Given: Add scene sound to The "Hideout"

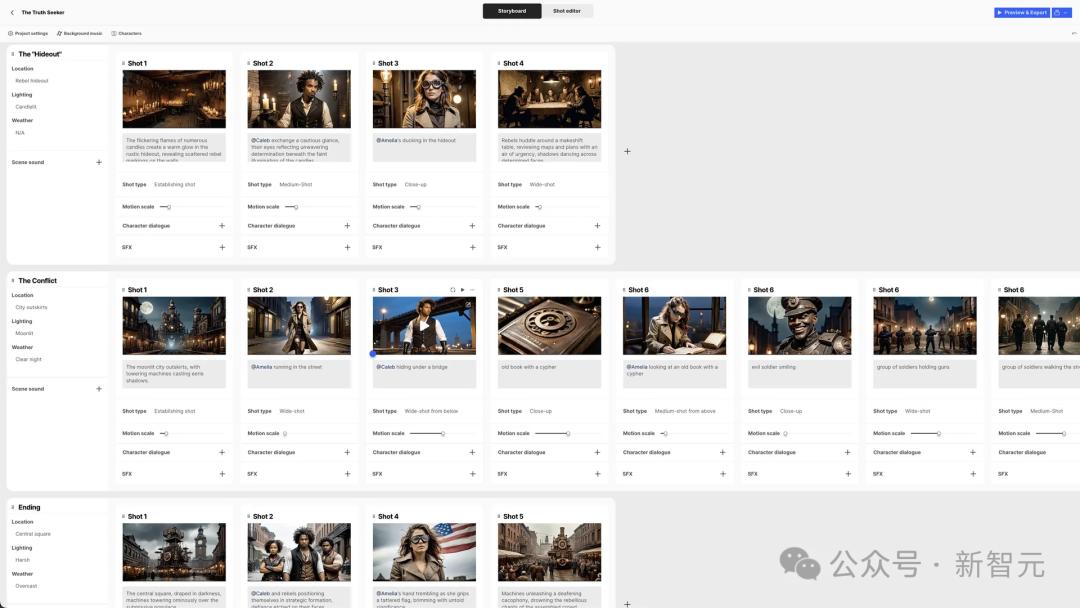Looking at the screenshot, I should point(99,163).
